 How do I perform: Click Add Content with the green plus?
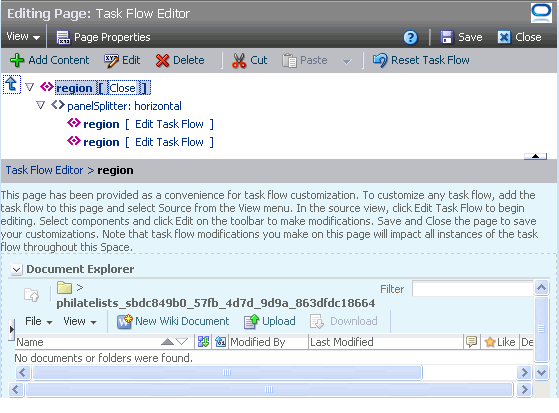pos(49,60)
